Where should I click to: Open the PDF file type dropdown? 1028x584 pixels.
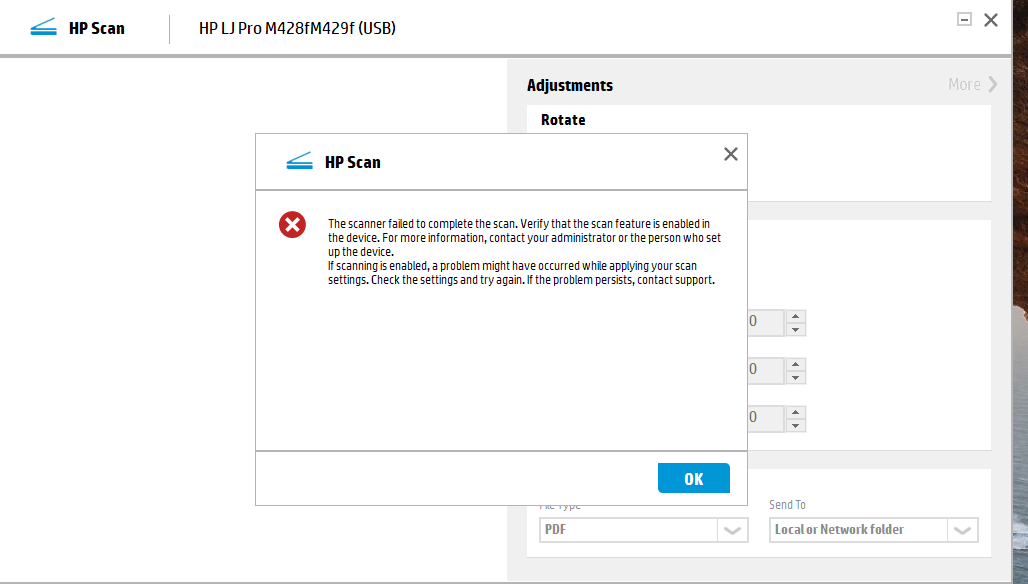(x=732, y=530)
